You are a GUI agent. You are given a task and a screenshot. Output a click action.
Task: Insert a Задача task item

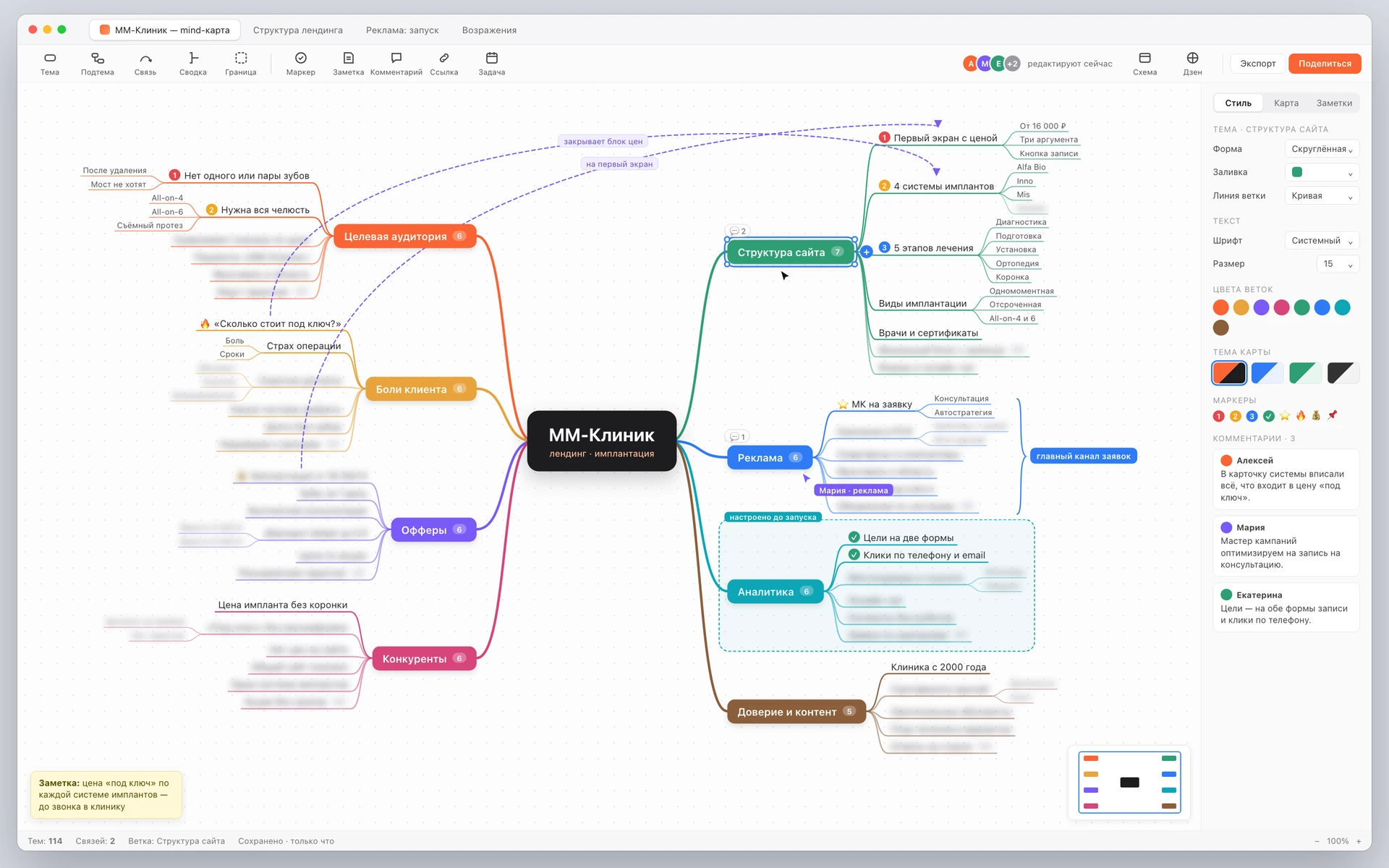pos(492,64)
